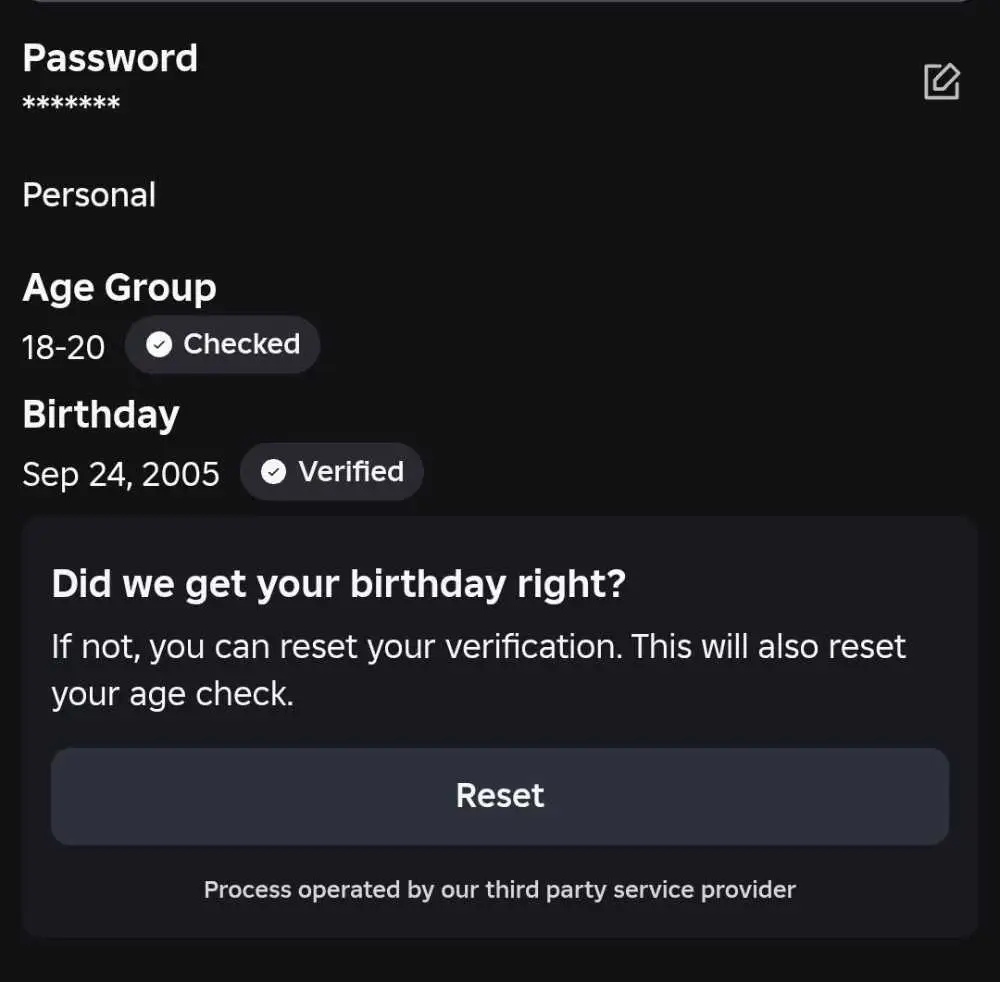The image size is (1000, 982).
Task: Click the third party service provider notice
Action: pos(500,890)
